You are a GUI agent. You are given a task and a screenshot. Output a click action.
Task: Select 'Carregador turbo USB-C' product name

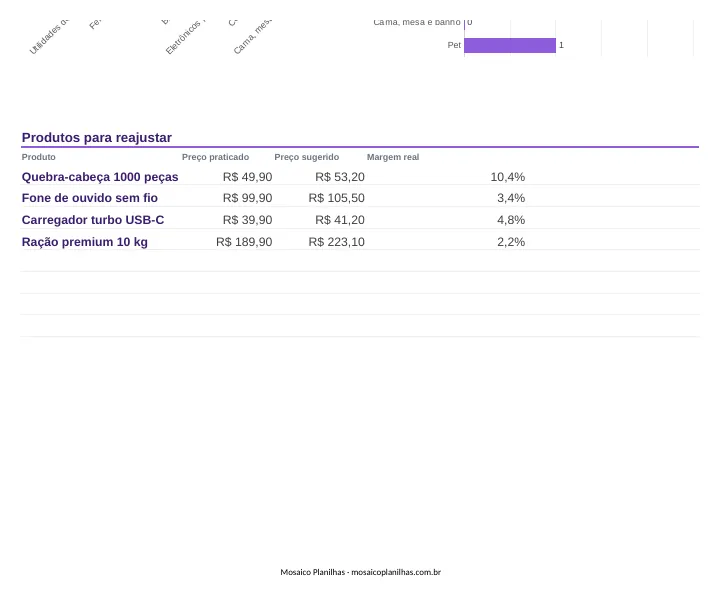pos(93,220)
